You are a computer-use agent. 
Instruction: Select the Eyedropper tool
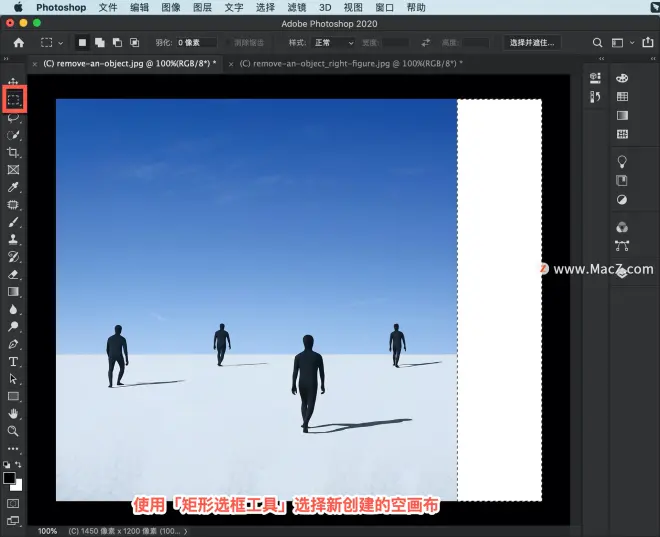point(13,187)
